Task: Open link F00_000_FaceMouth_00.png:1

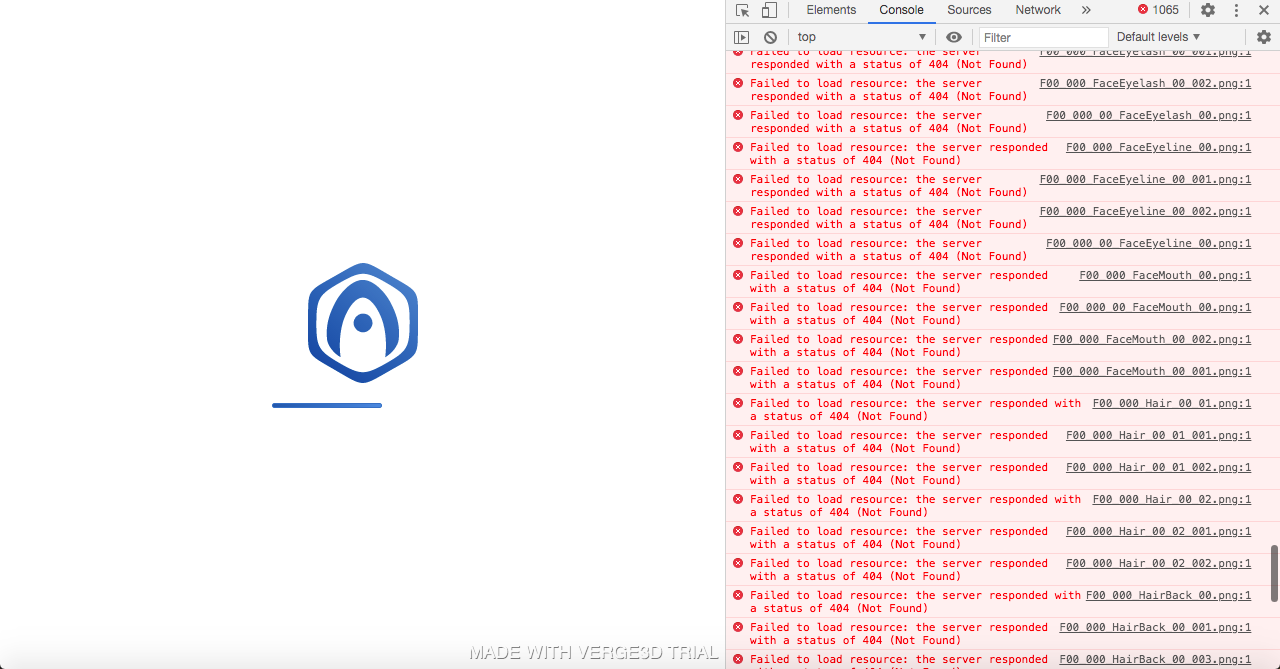Action: coord(1165,275)
